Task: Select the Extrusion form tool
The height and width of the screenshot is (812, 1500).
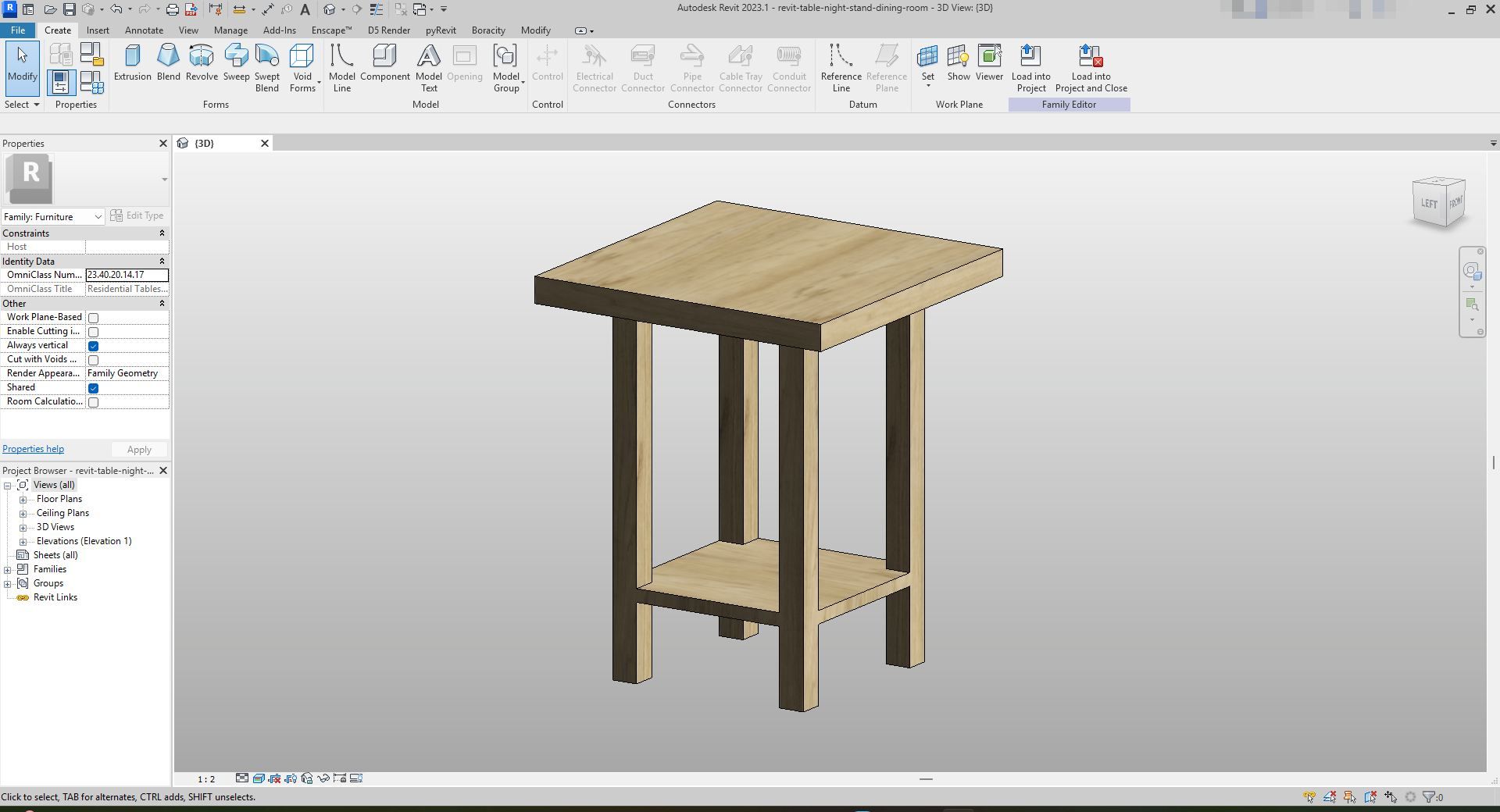Action: click(132, 62)
